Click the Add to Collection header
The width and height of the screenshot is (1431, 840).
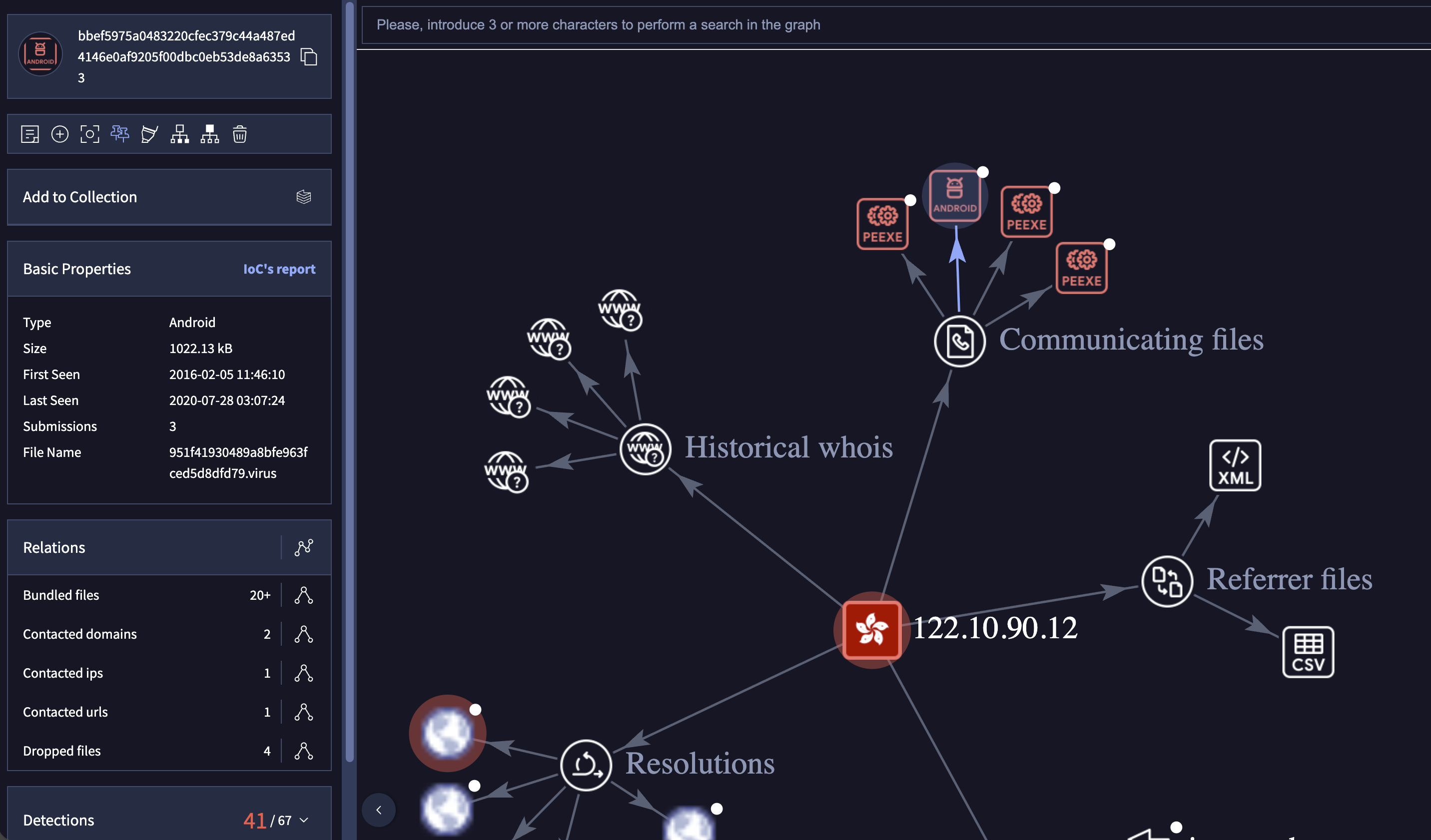pyautogui.click(x=169, y=197)
